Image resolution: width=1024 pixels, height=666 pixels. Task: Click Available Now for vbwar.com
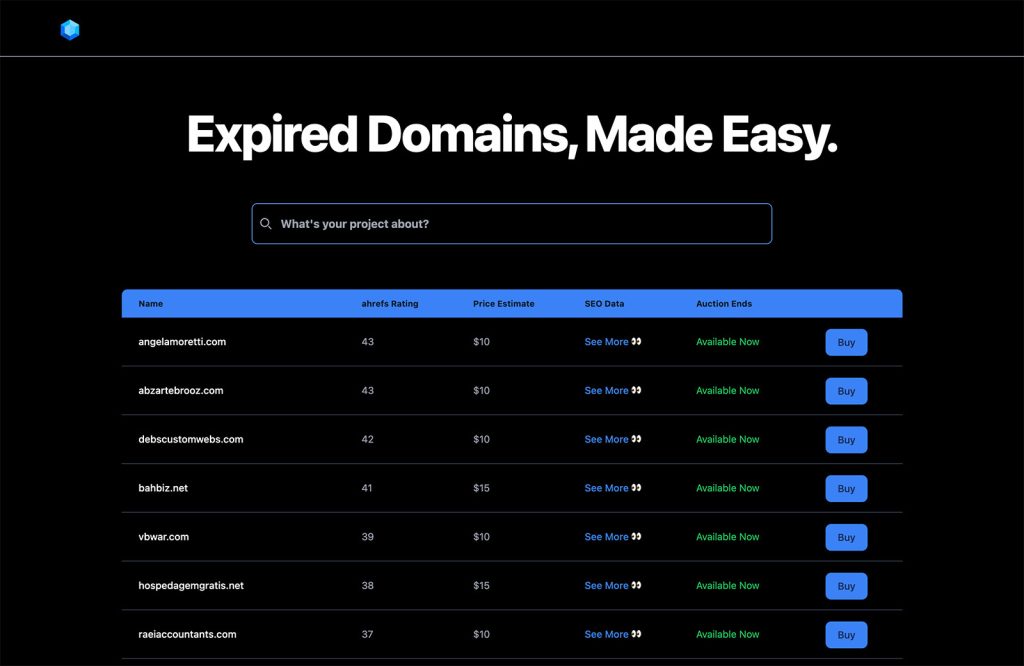click(x=728, y=537)
